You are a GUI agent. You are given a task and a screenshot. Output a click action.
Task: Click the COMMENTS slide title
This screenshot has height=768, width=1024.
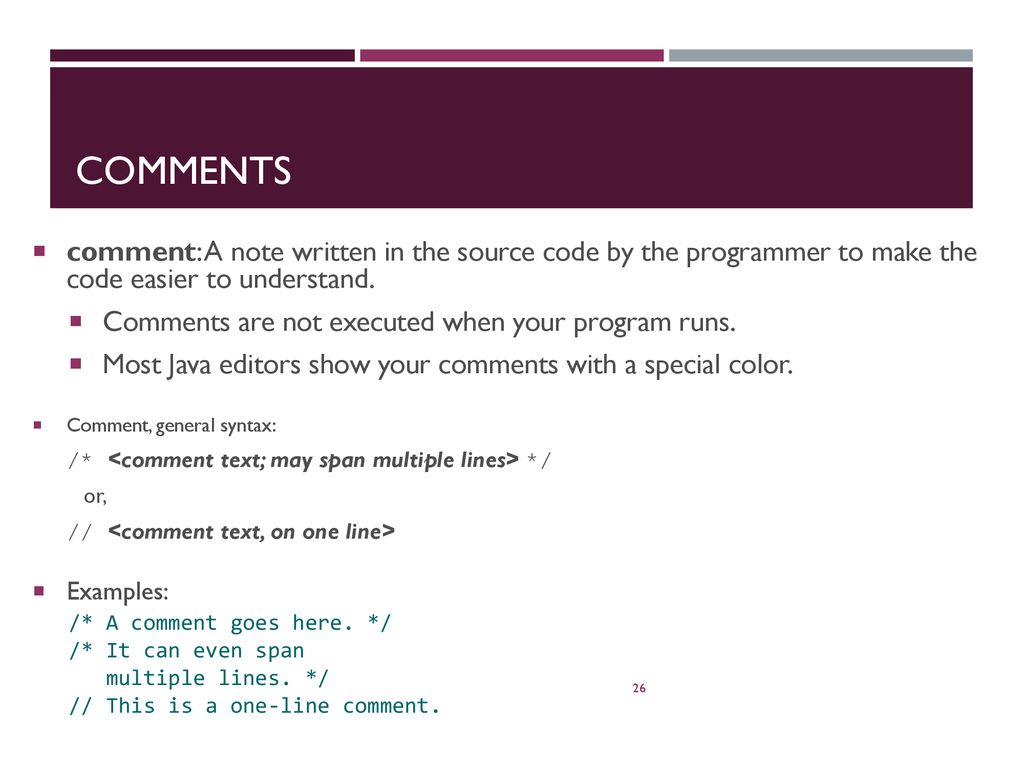point(184,171)
